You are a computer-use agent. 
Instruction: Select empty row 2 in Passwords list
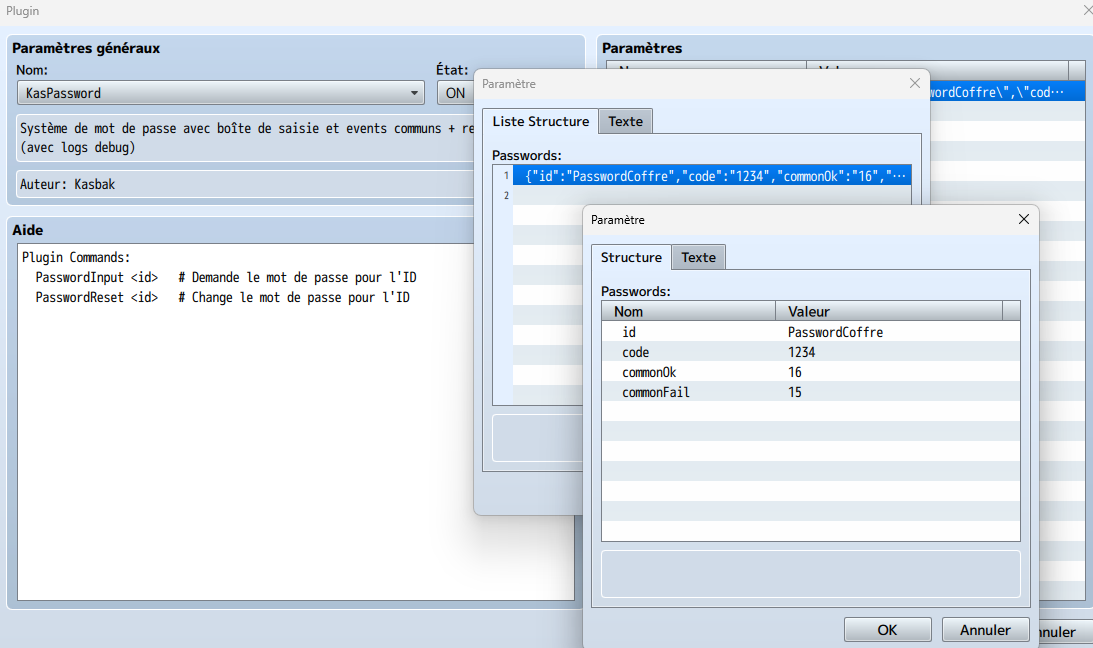pos(712,196)
